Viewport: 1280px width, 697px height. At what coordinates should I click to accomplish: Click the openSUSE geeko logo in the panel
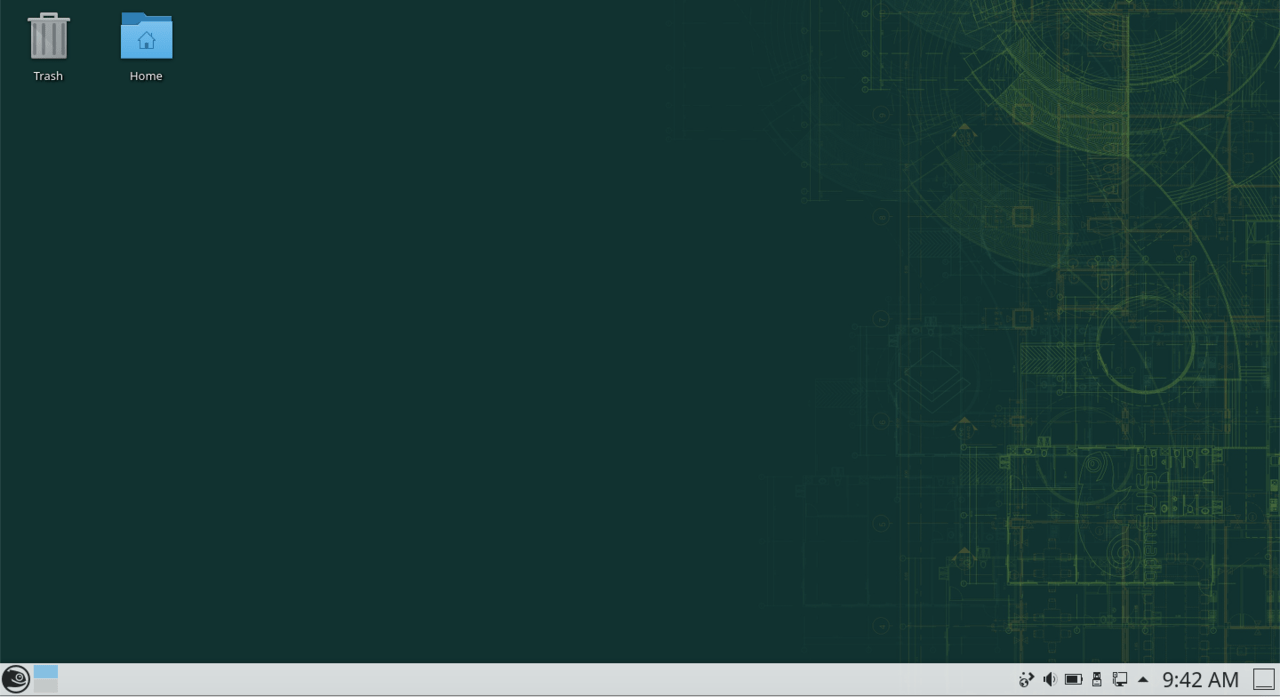15,679
